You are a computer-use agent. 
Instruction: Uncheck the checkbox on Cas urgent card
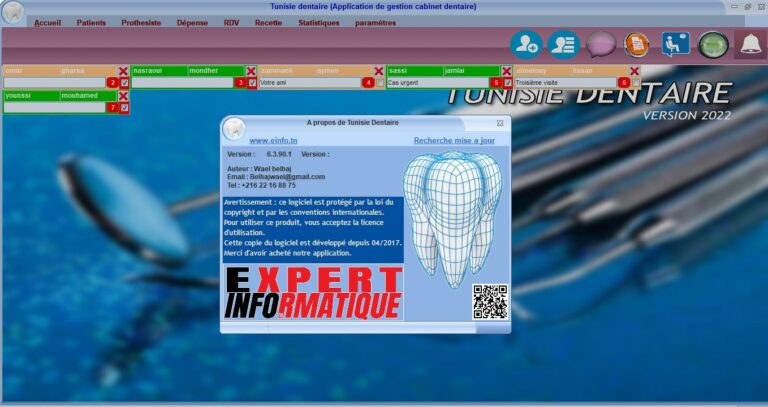508,83
